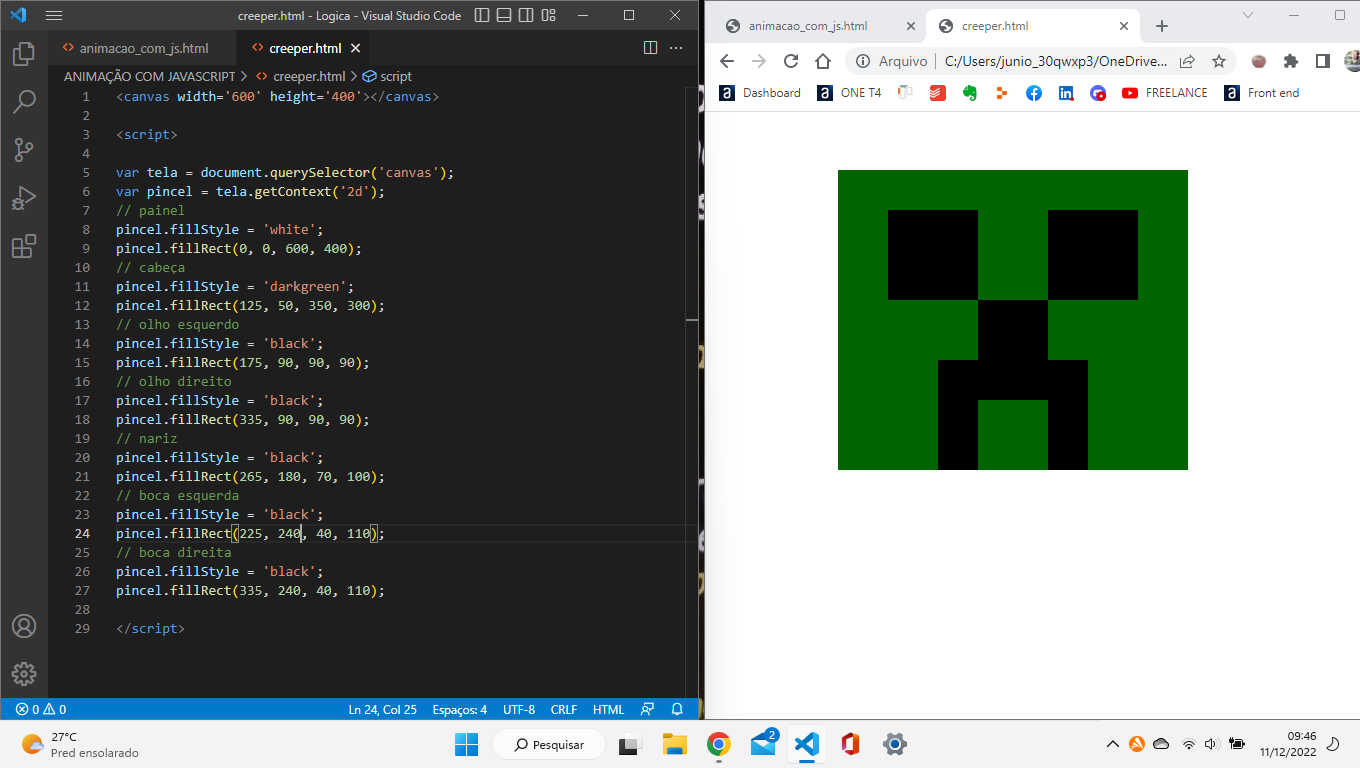Viewport: 1360px width, 768px height.
Task: Switch to the animacao_com_js.html editor tab
Action: [x=143, y=48]
